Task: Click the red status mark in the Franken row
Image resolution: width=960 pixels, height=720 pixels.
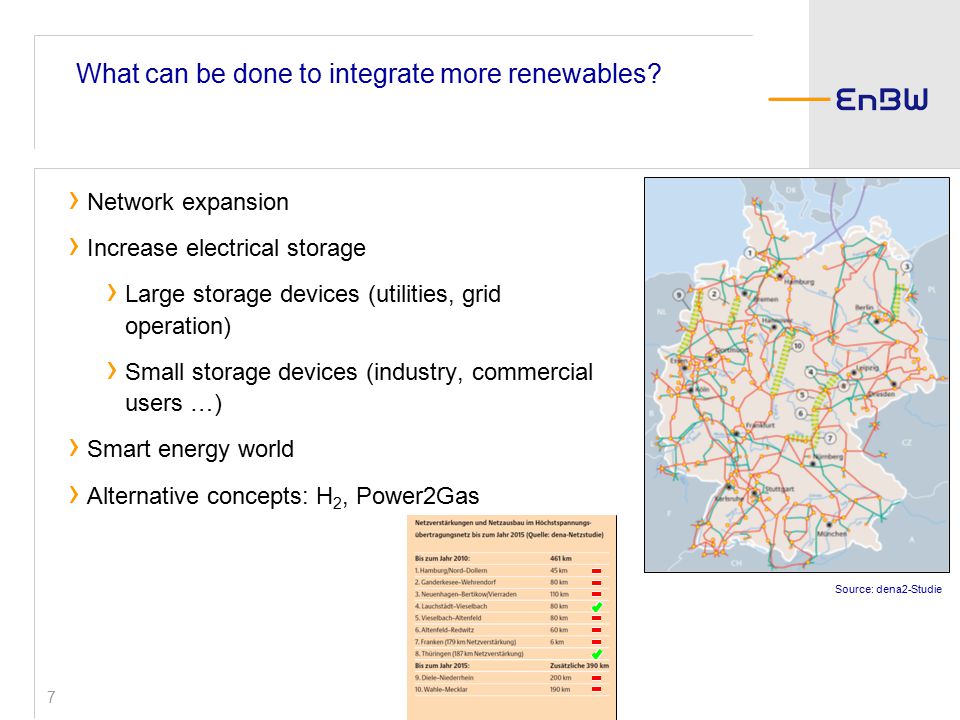Action: pyautogui.click(x=596, y=642)
